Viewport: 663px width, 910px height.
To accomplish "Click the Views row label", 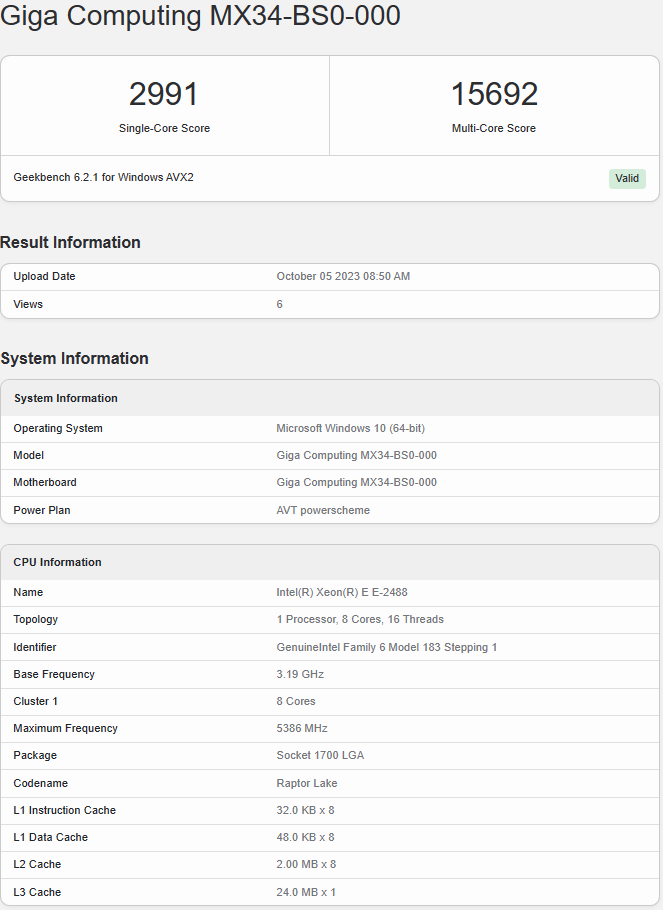I will [28, 304].
